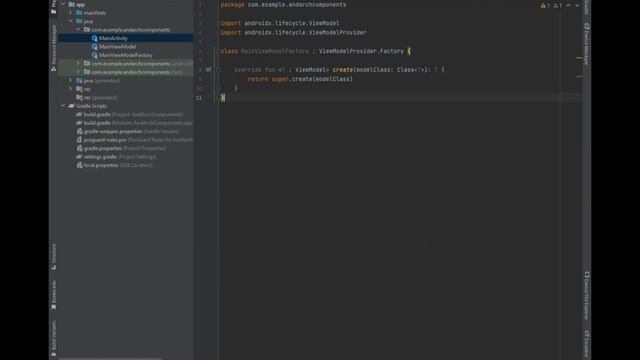
Task: Click the create function name in editor
Action: 342,70
